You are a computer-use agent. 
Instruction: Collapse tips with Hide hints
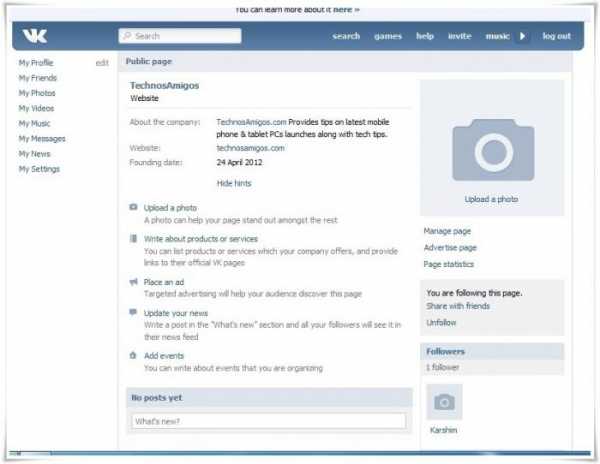pyautogui.click(x=234, y=184)
